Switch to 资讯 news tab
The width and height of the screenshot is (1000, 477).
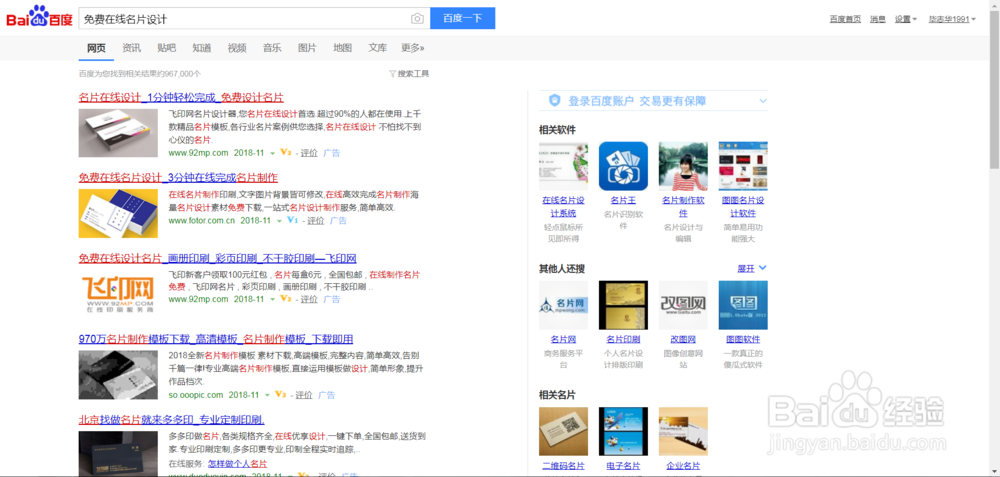[131, 48]
